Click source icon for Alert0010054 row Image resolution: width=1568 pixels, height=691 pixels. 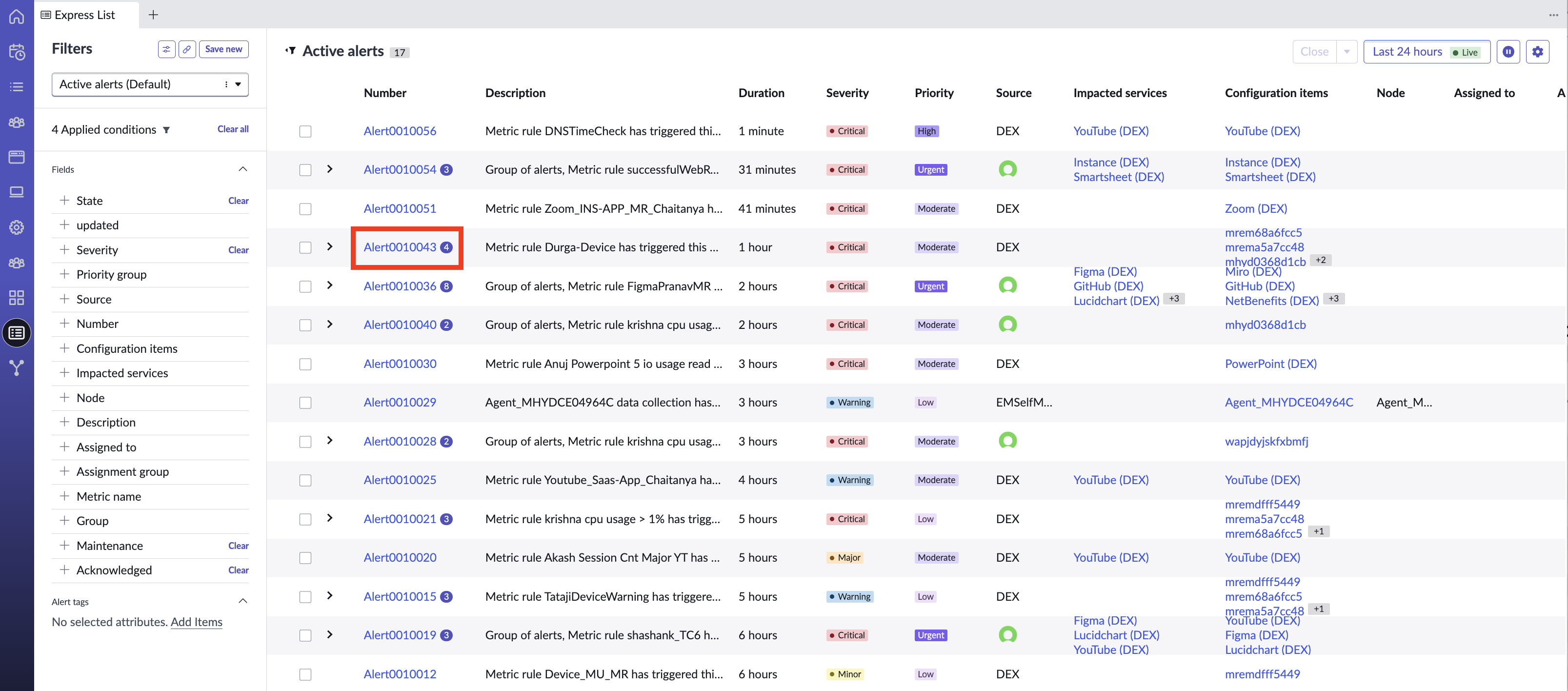pyautogui.click(x=1007, y=169)
